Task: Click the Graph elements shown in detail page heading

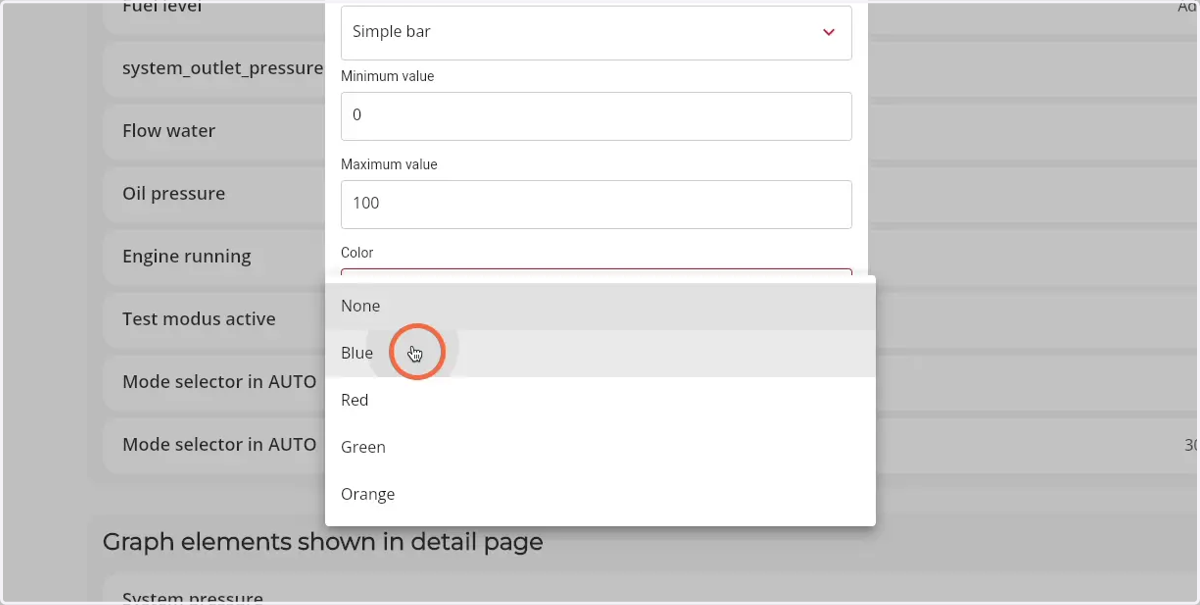Action: [x=323, y=542]
